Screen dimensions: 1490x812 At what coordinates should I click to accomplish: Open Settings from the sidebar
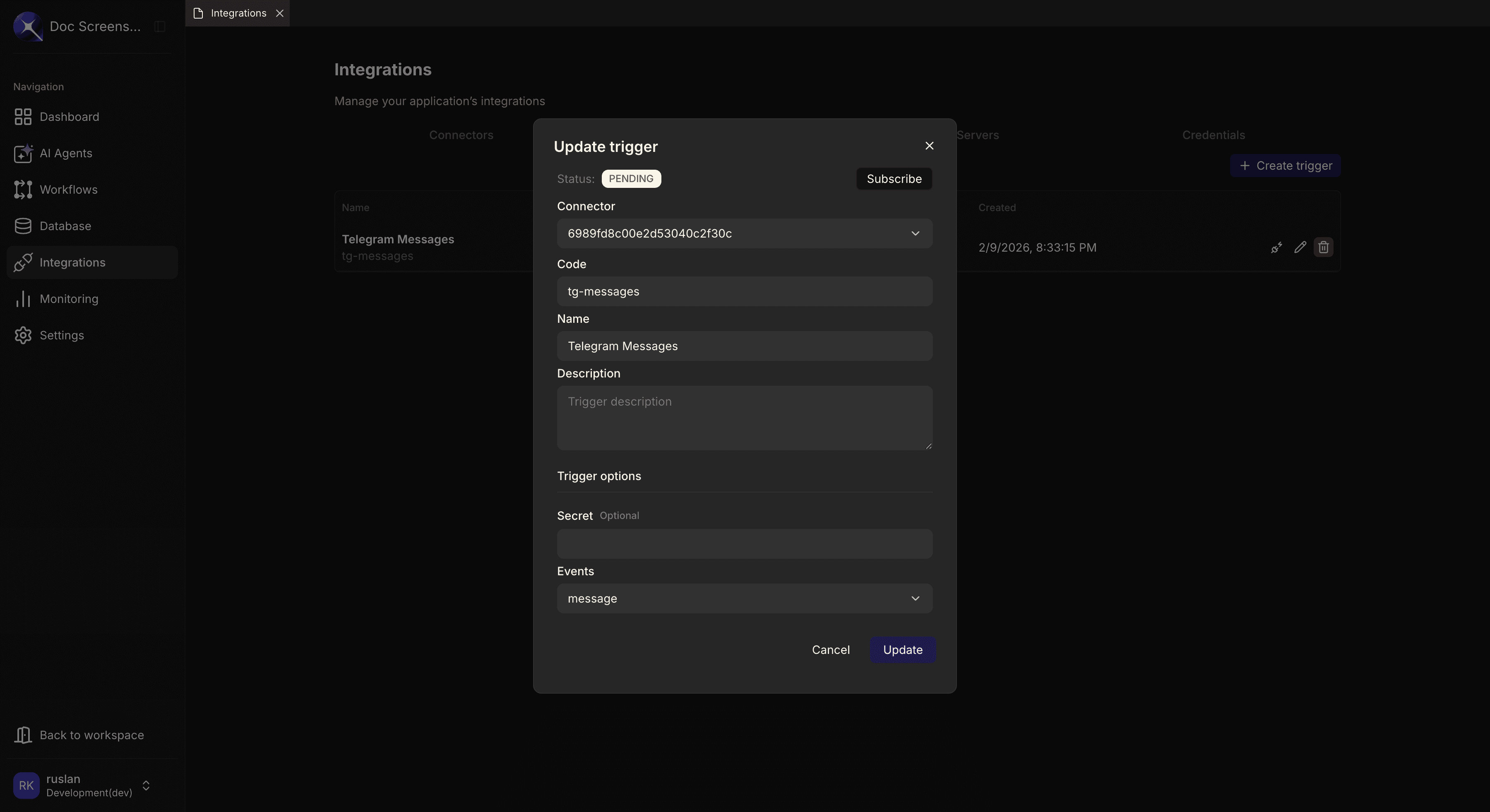click(61, 336)
